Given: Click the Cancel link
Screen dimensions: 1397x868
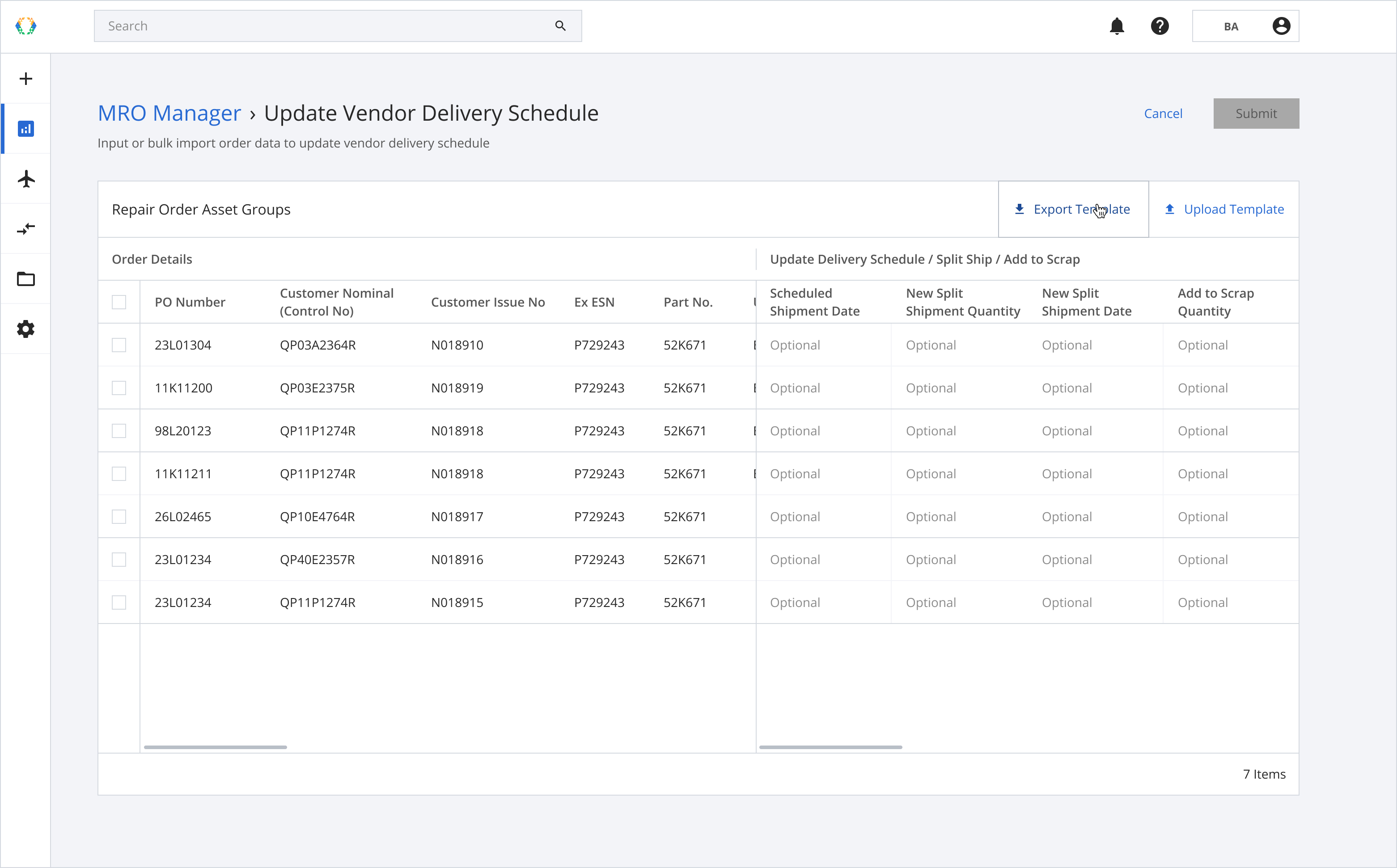Looking at the screenshot, I should tap(1163, 114).
